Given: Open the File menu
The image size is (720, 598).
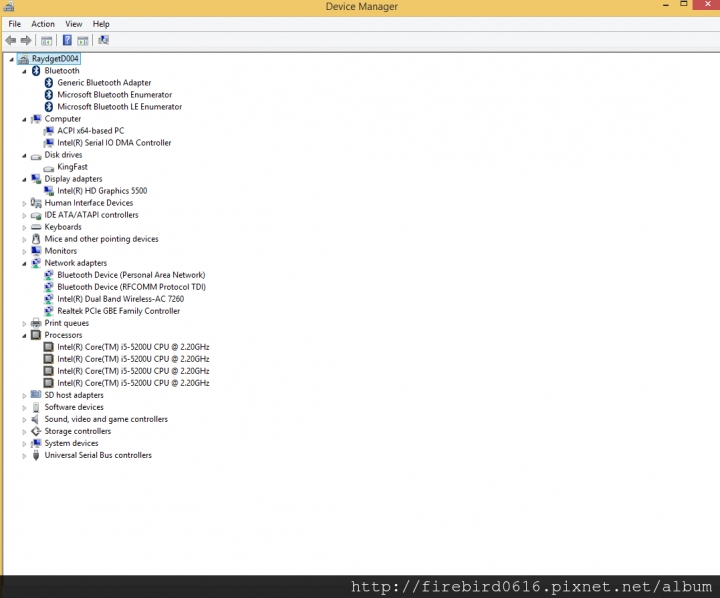Looking at the screenshot, I should (15, 24).
